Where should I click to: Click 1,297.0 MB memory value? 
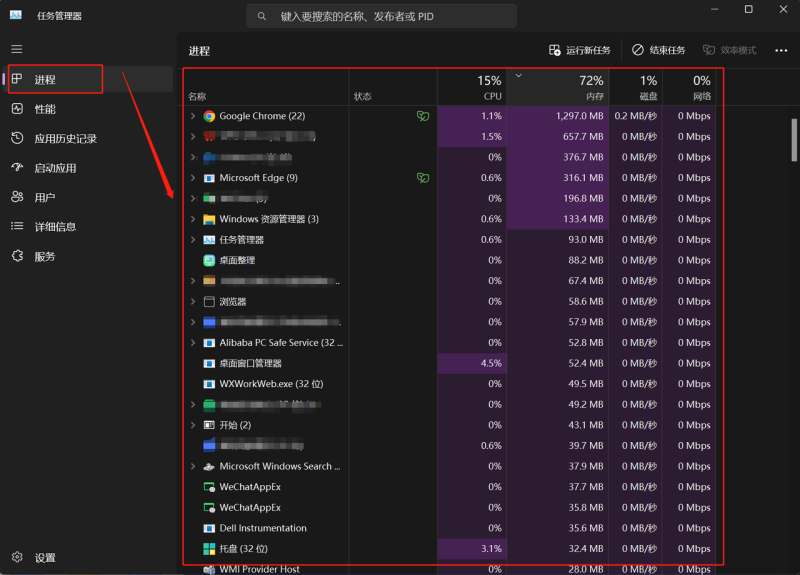(x=580, y=116)
